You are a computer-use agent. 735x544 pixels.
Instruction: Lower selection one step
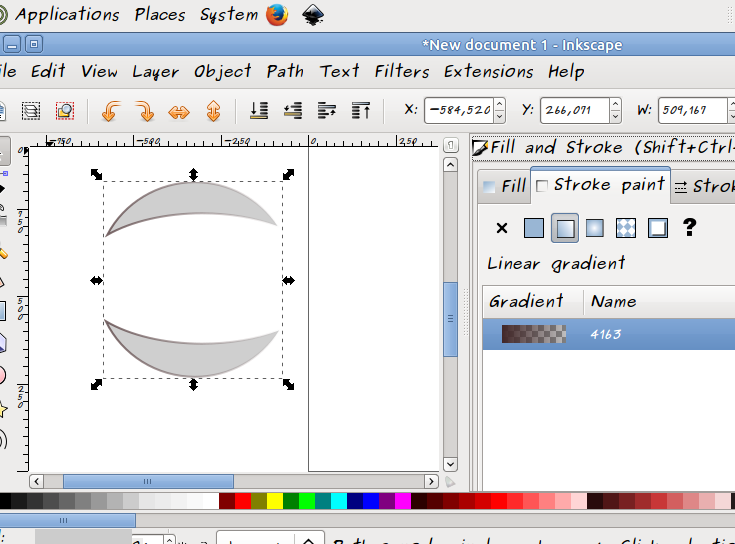(x=293, y=111)
